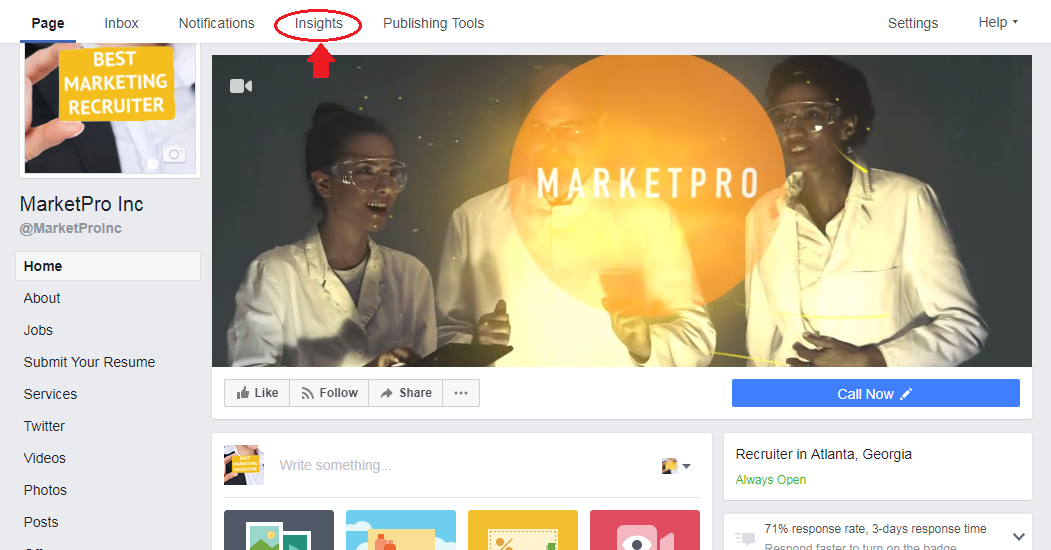Select the red live video tile
This screenshot has width=1051, height=550.
point(645,530)
